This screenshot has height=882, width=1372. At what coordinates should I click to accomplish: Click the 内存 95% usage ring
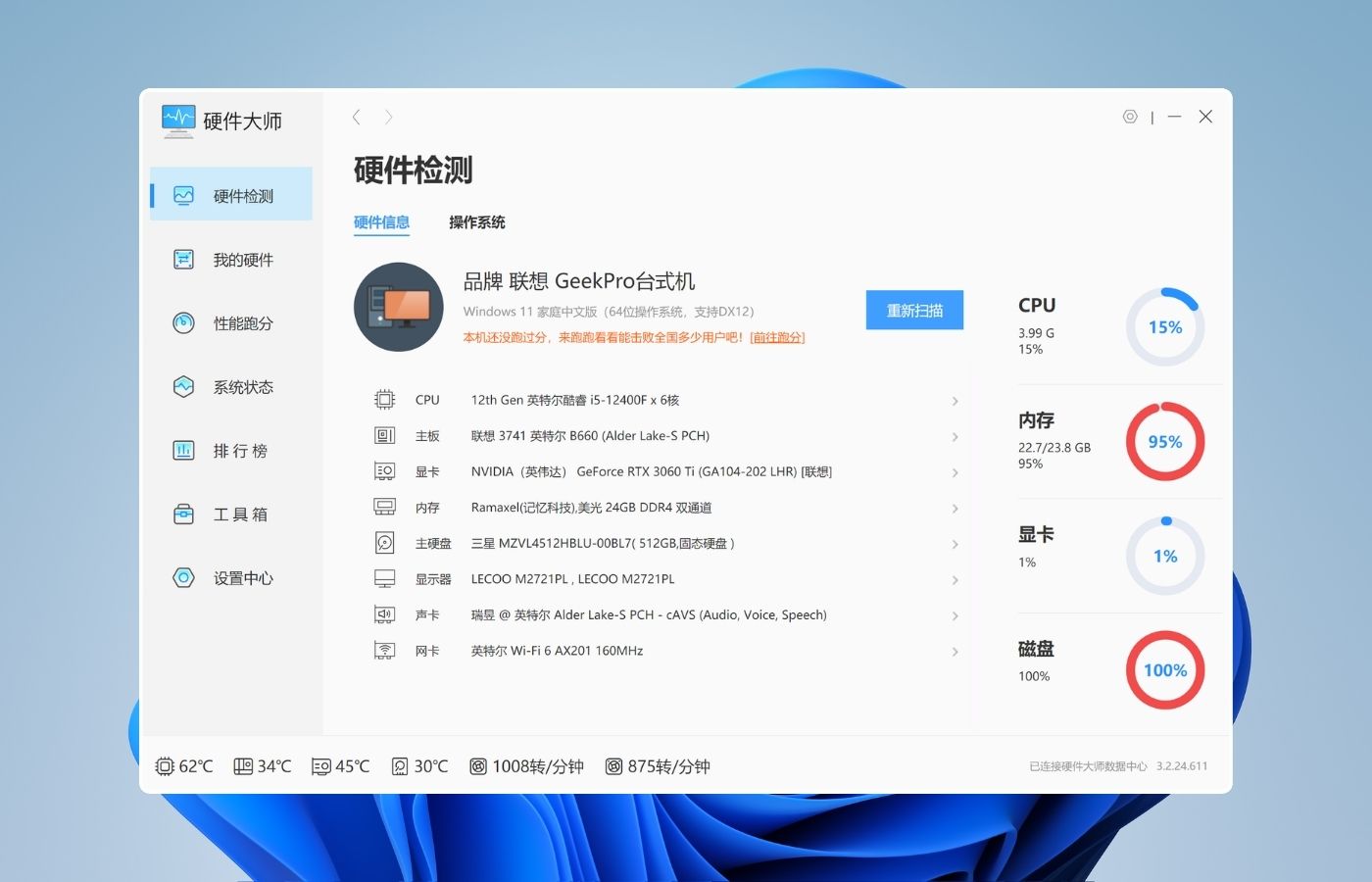[1164, 441]
